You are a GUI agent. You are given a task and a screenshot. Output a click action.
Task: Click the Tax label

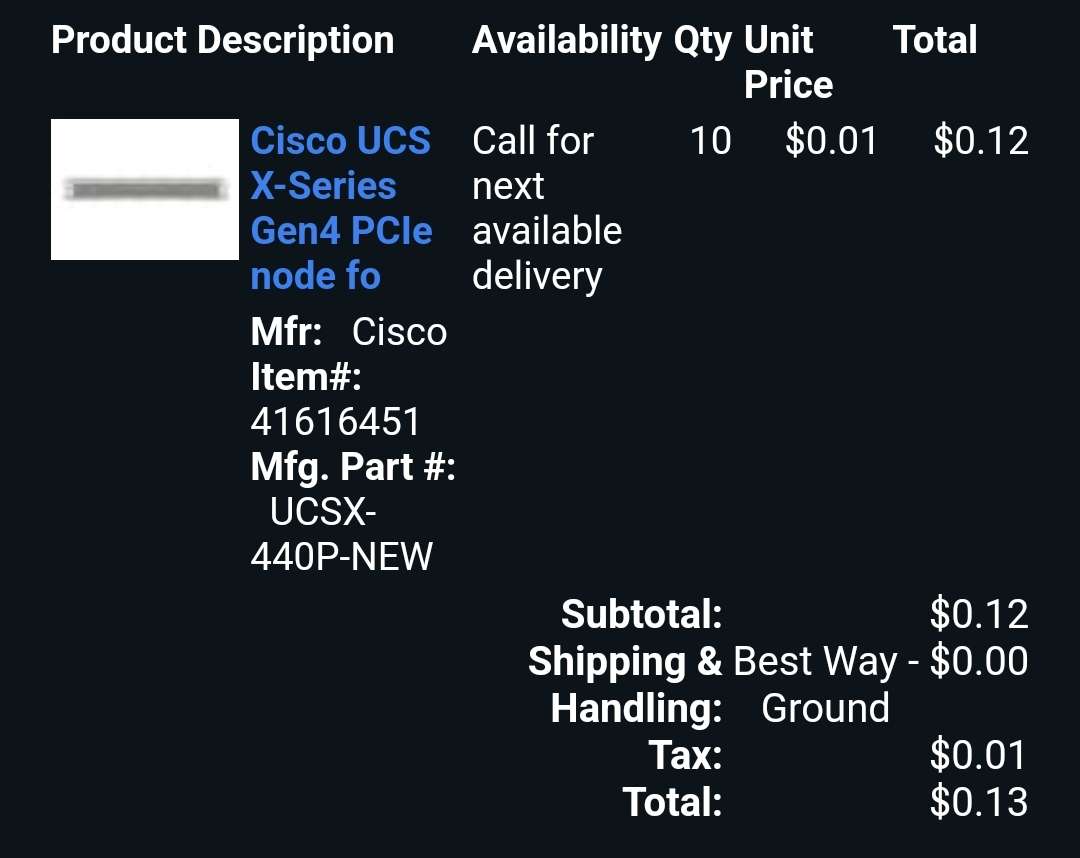(685, 755)
